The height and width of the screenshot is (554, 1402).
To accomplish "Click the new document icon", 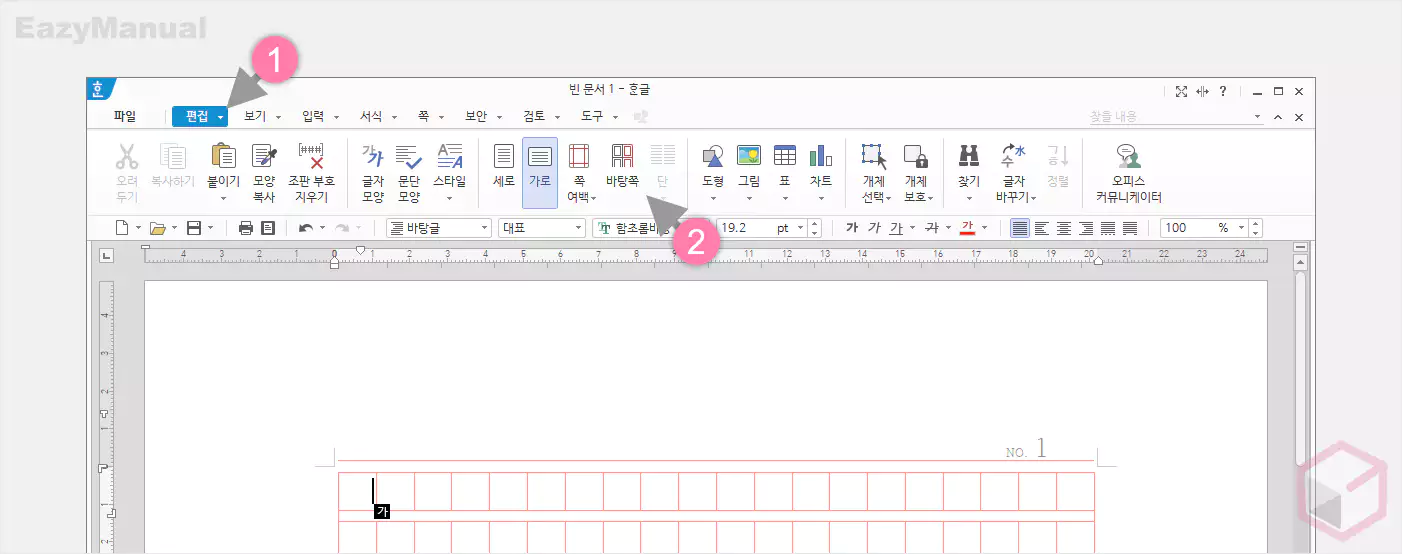I will 122,228.
